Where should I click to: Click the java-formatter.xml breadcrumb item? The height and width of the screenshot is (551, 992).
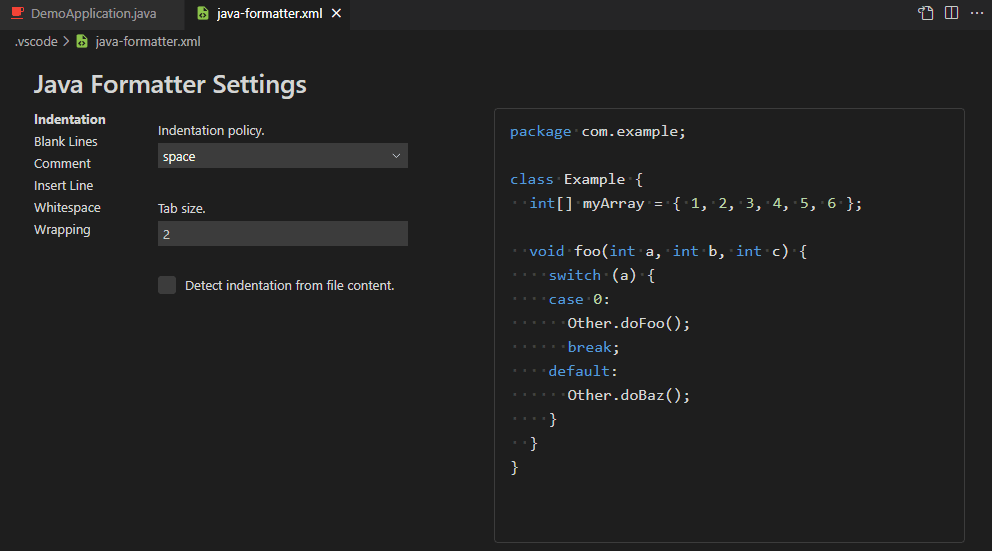[x=147, y=42]
